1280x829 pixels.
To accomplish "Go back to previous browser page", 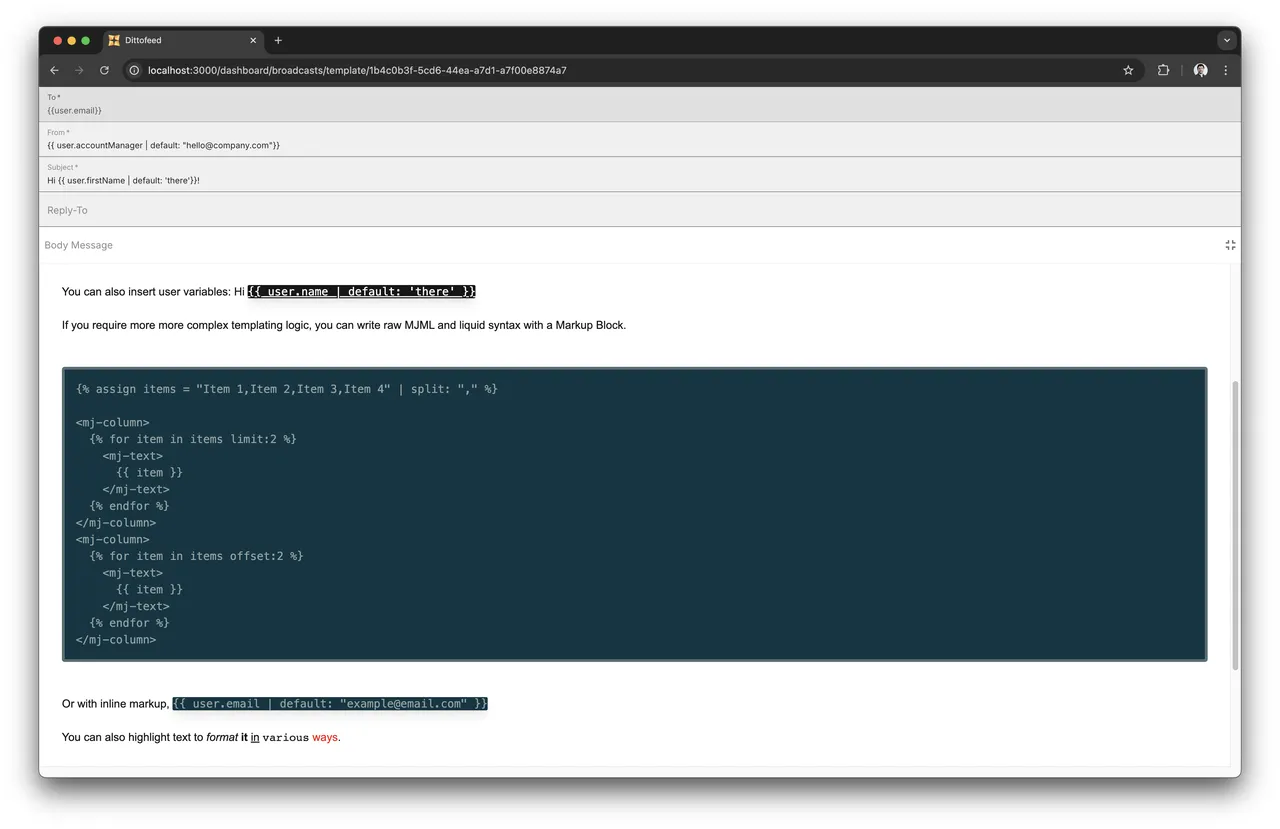I will pyautogui.click(x=55, y=71).
